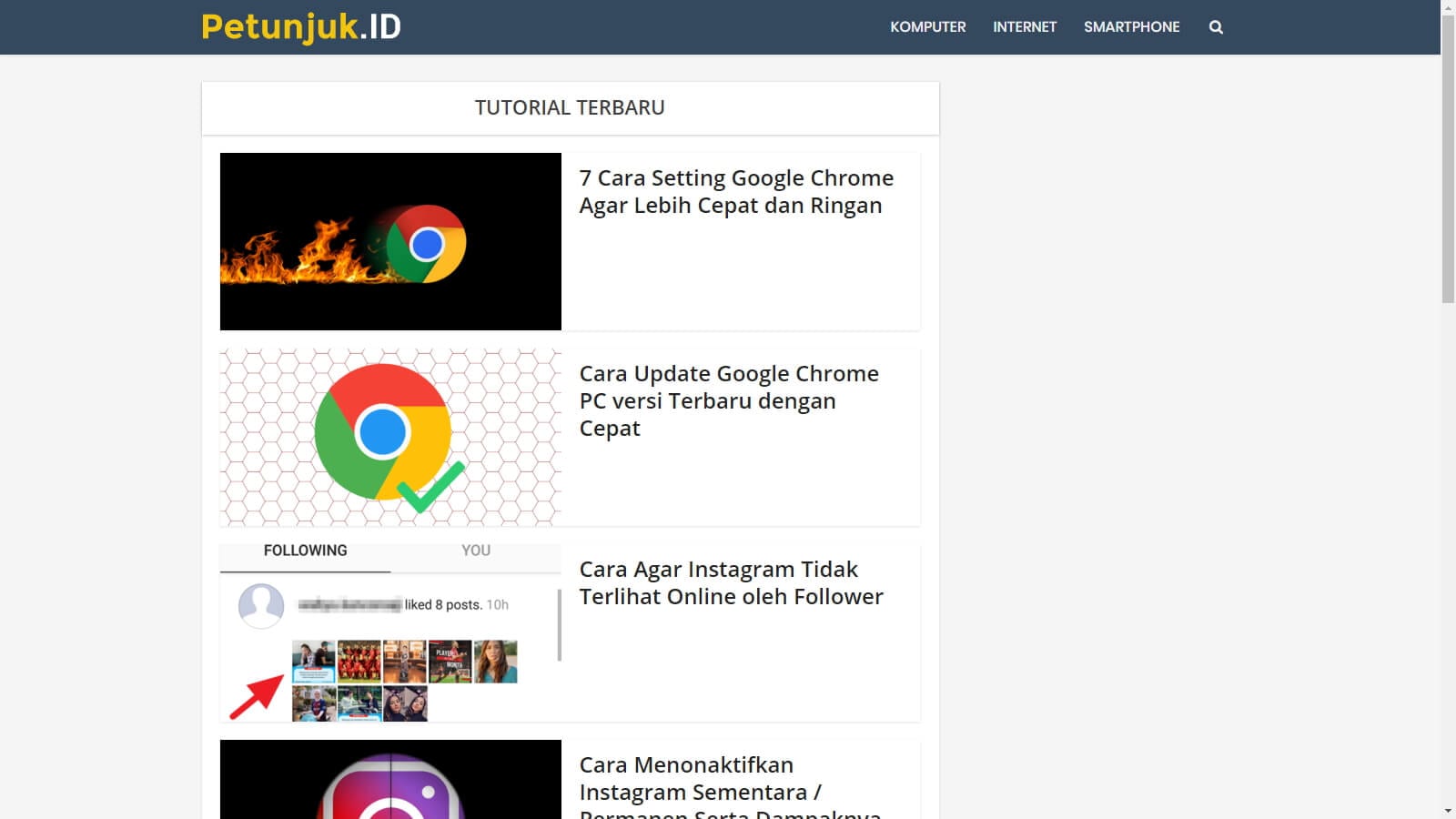
Task: Click the Instagram Following activity thumbnail
Action: [390, 632]
